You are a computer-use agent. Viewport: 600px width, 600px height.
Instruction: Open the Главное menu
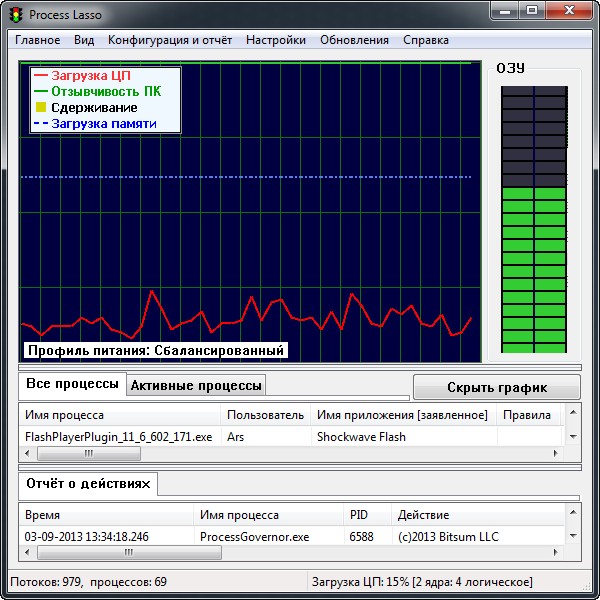click(37, 40)
